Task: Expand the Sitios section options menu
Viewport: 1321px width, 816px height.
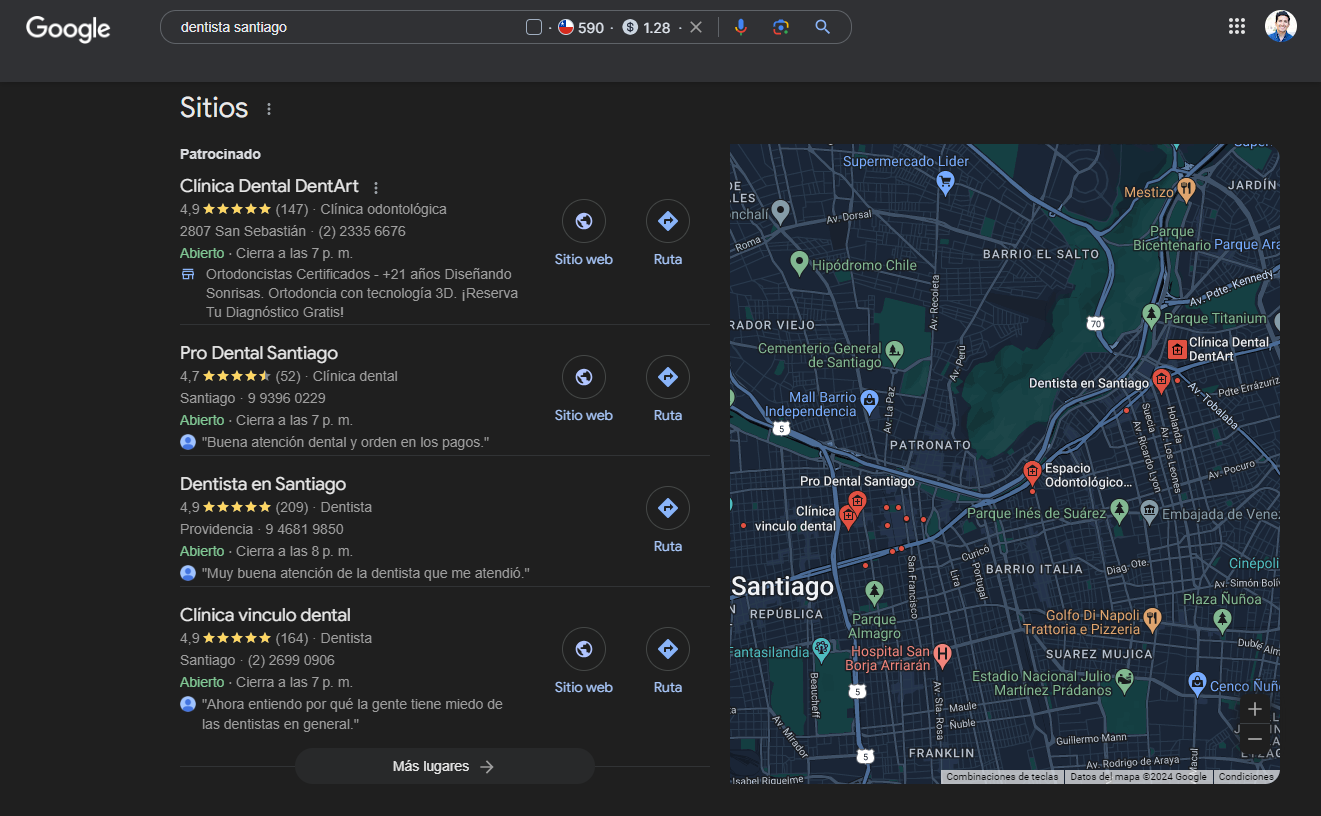Action: coord(269,109)
